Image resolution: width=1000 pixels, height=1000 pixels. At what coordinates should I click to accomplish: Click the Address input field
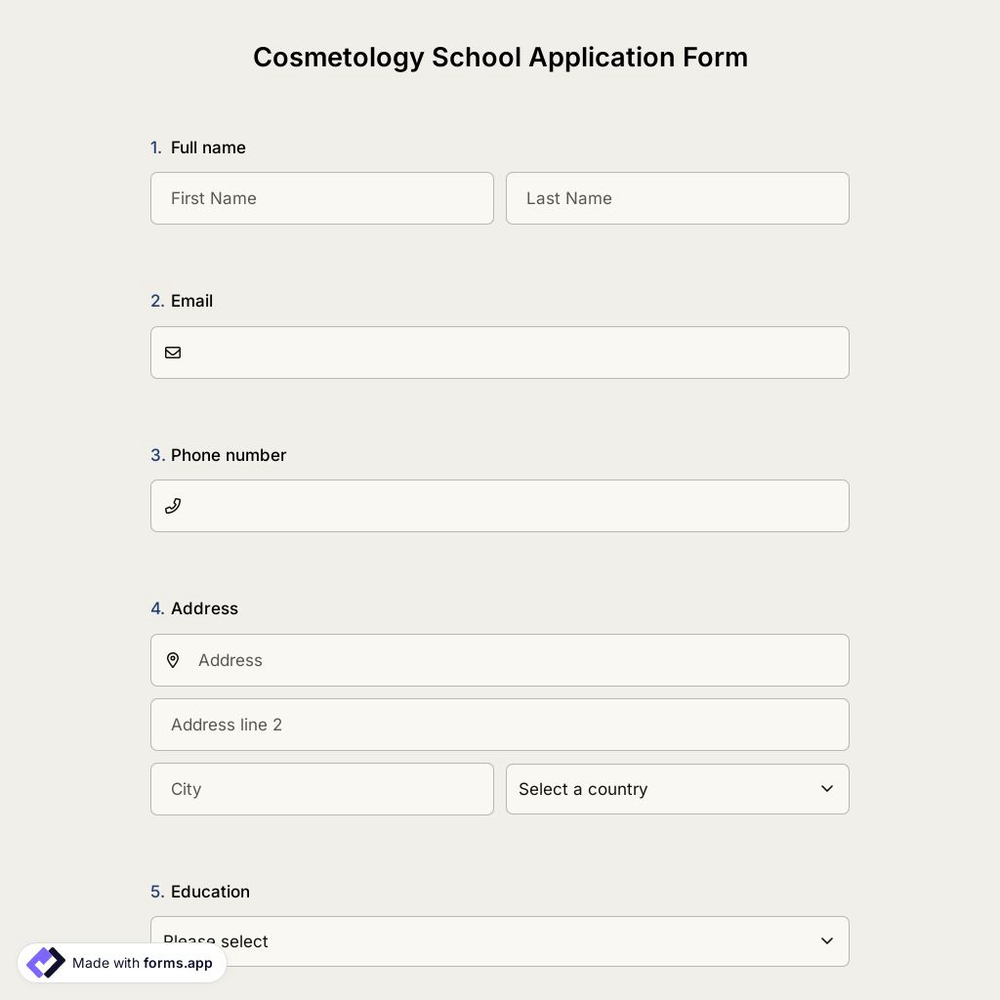click(500, 659)
